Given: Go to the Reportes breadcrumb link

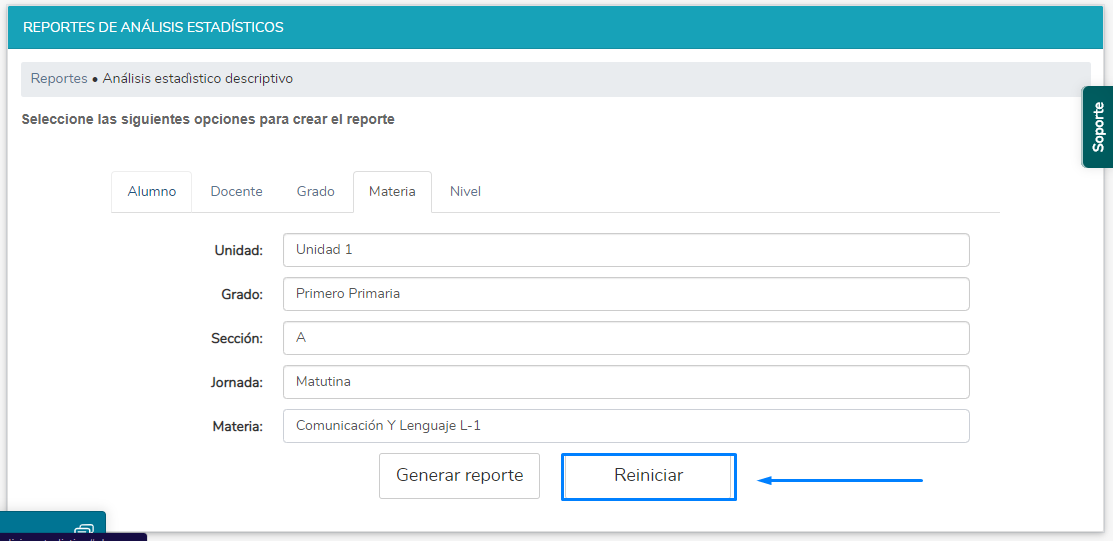Looking at the screenshot, I should [x=59, y=79].
